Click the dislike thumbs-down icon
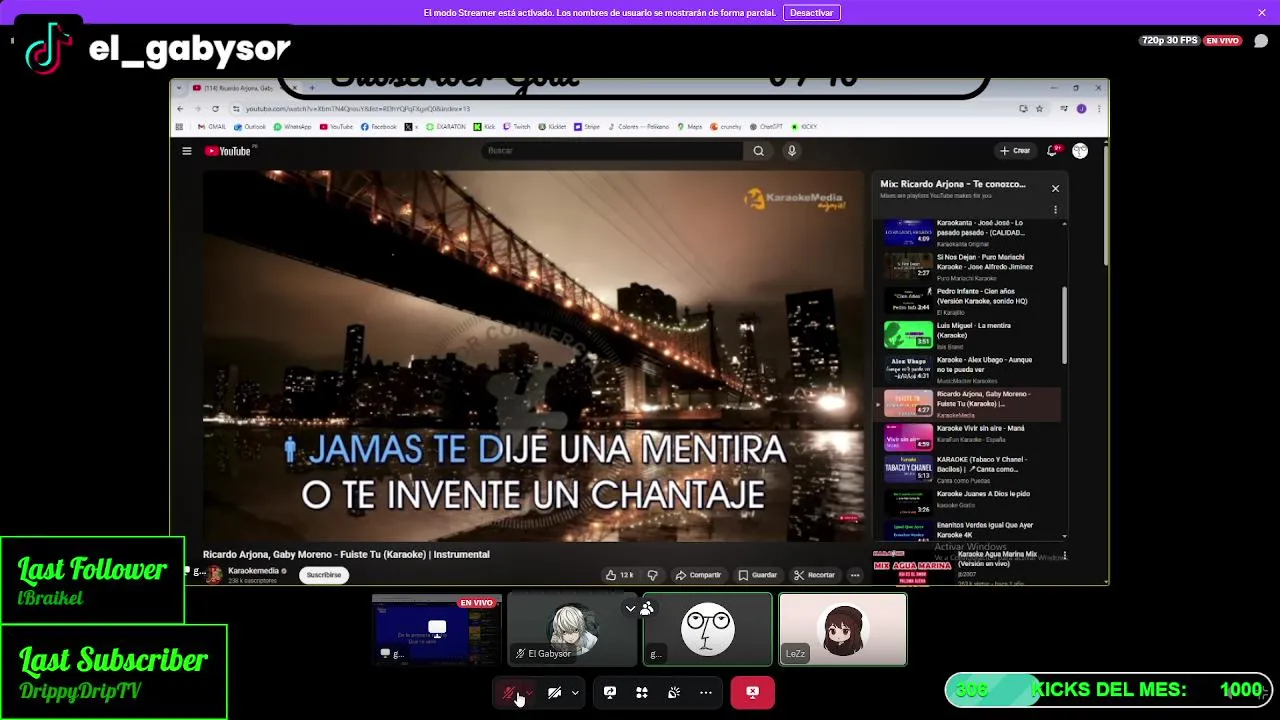This screenshot has width=1280, height=720. (652, 575)
